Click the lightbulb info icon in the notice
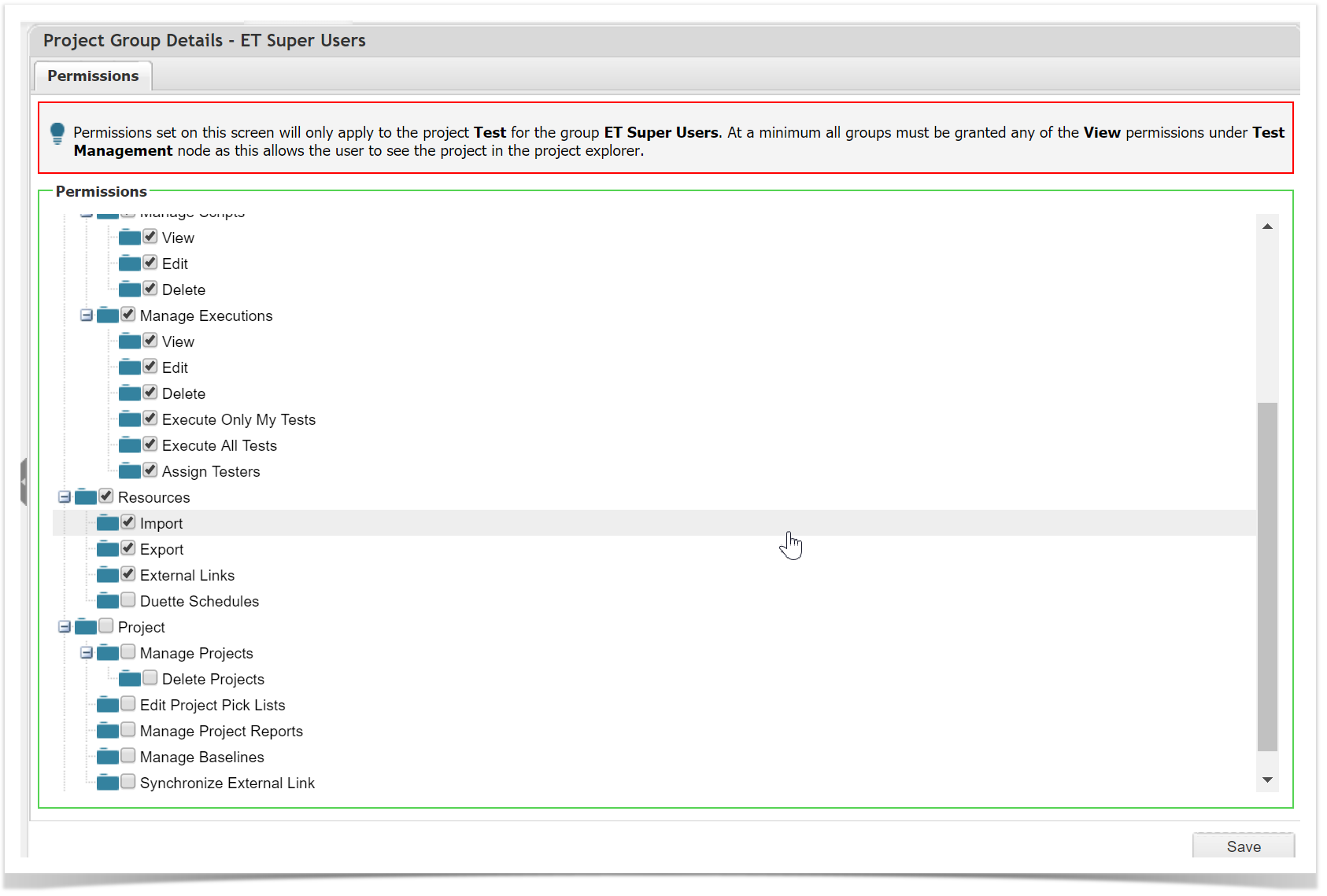The width and height of the screenshot is (1327, 896). coord(57,134)
